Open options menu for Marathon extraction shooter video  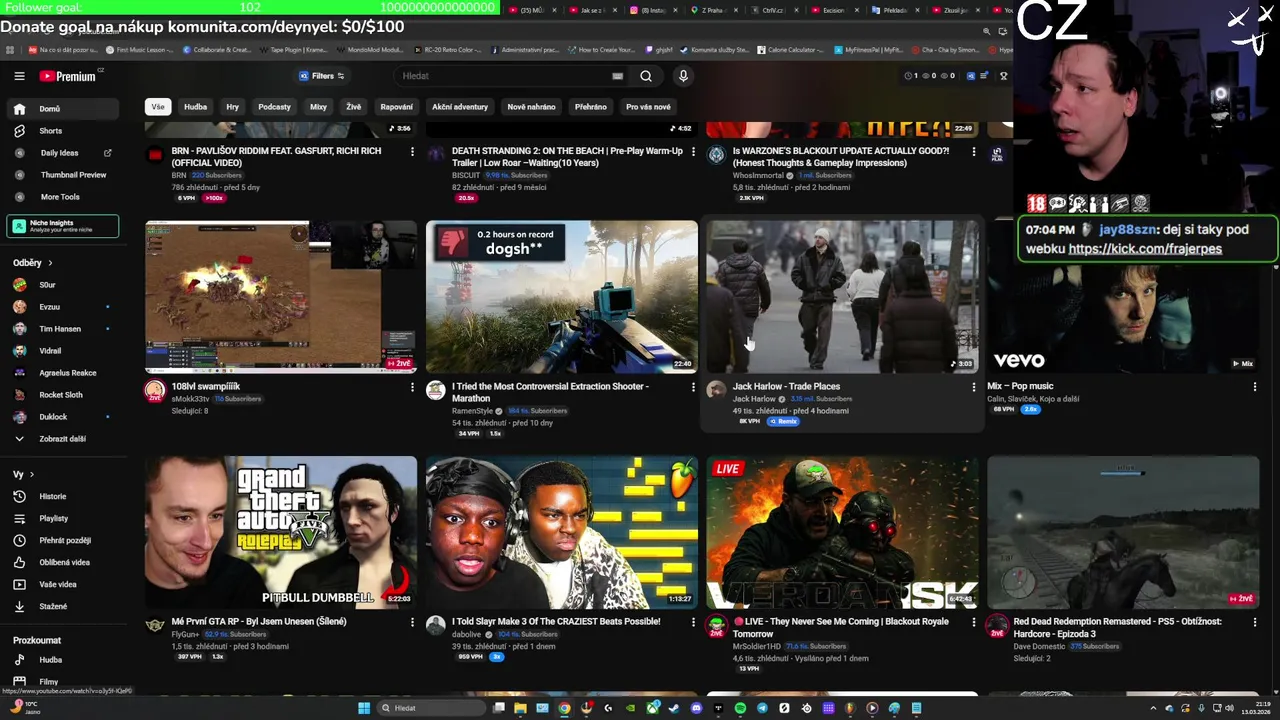coord(693,387)
